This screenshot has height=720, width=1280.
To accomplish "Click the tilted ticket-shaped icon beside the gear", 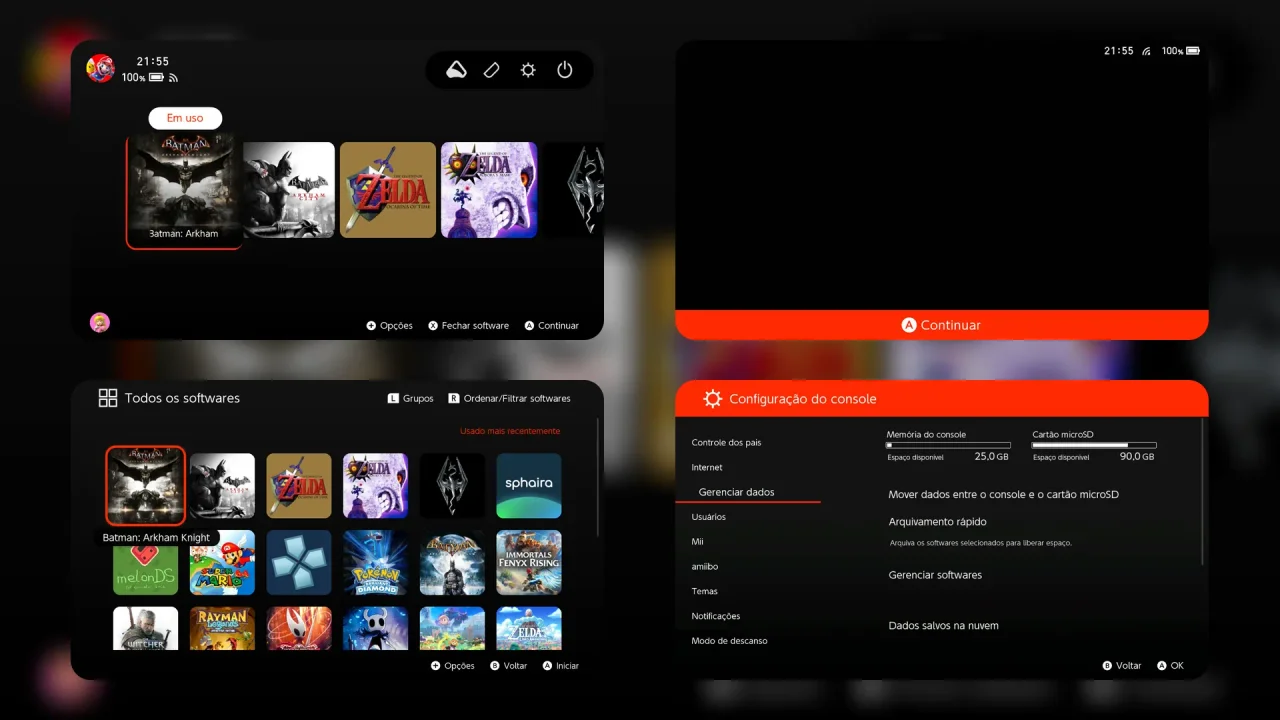I will 491,70.
